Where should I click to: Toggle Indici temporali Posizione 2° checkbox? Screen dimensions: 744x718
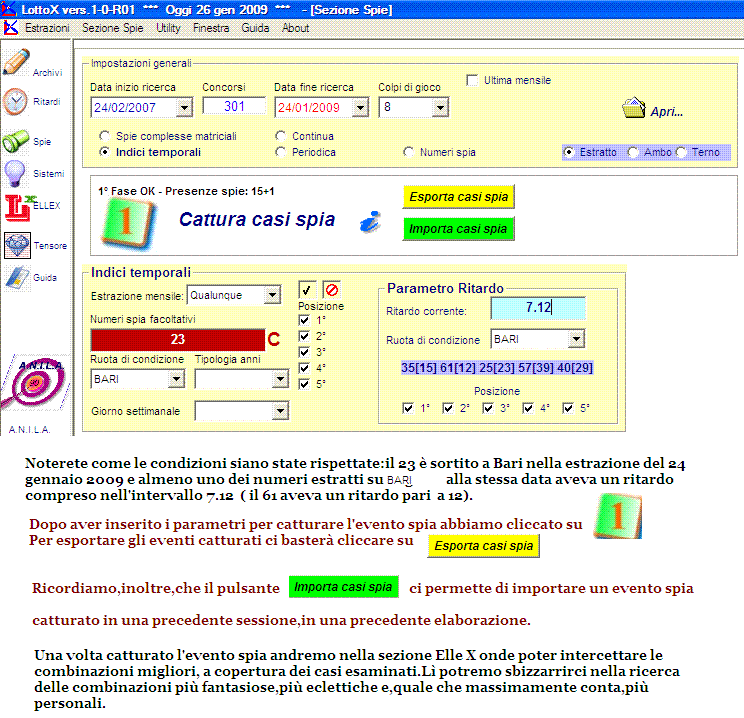(x=304, y=336)
